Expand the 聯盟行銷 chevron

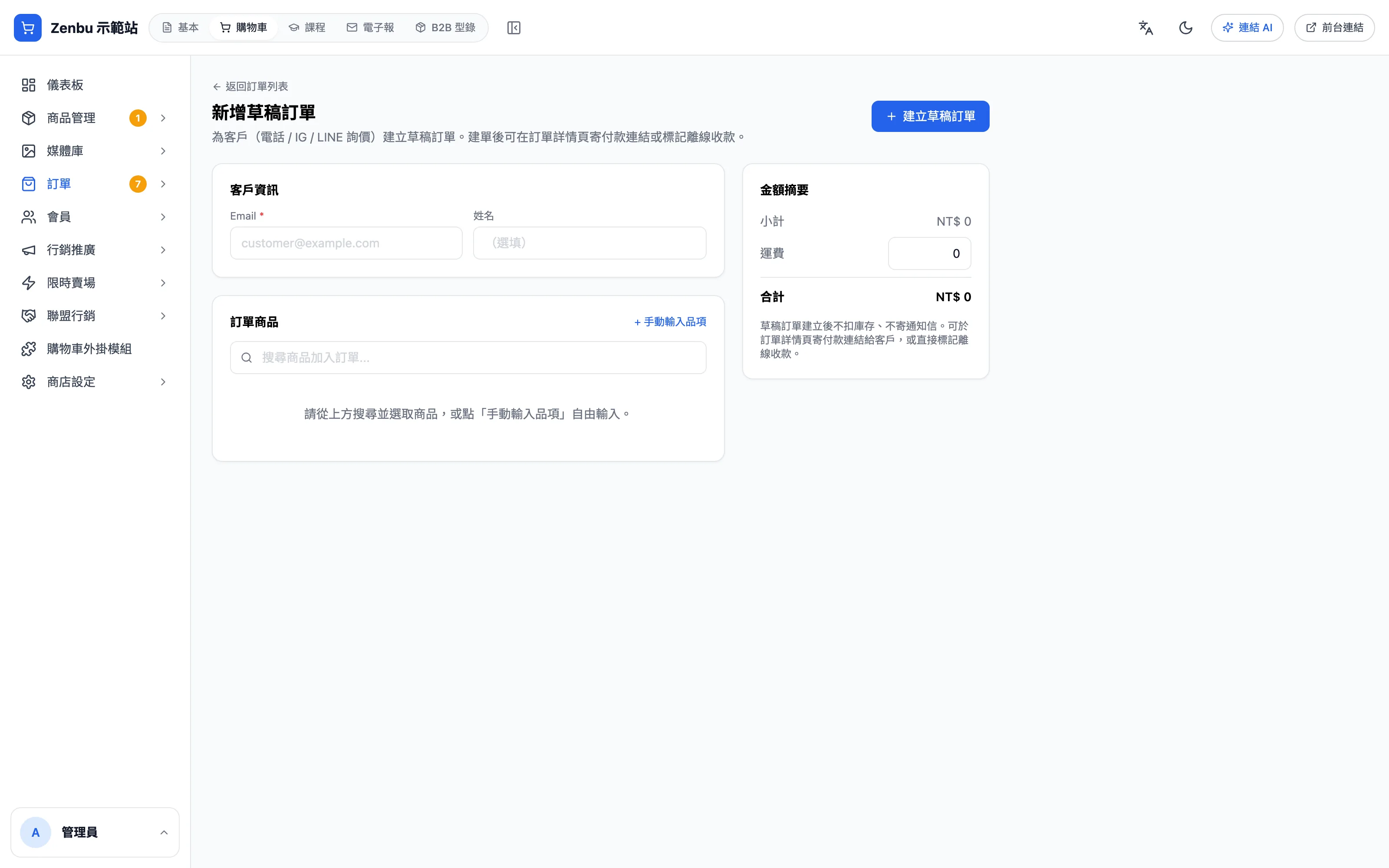point(163,316)
